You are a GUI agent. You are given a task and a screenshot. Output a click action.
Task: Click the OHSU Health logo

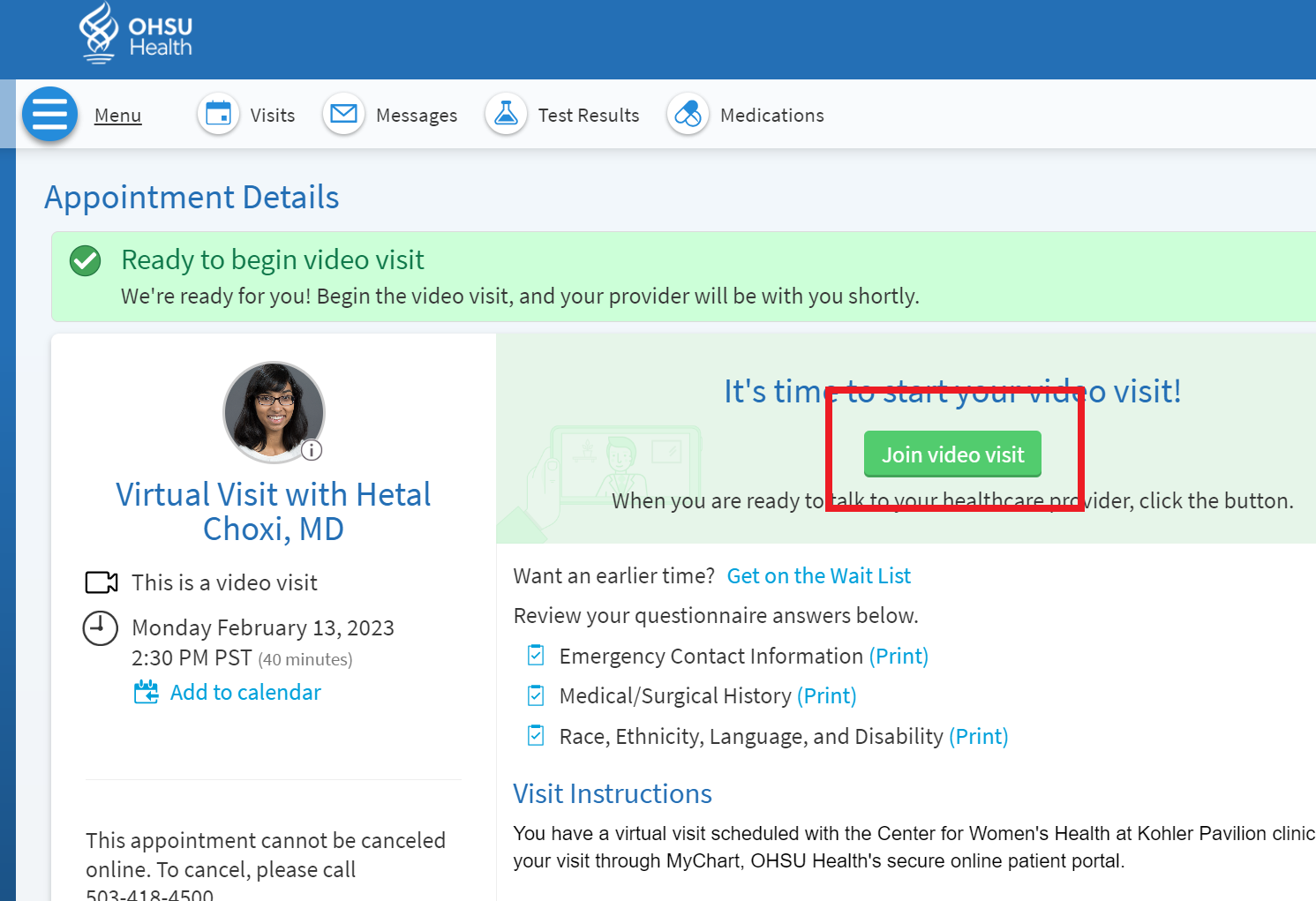[x=135, y=34]
